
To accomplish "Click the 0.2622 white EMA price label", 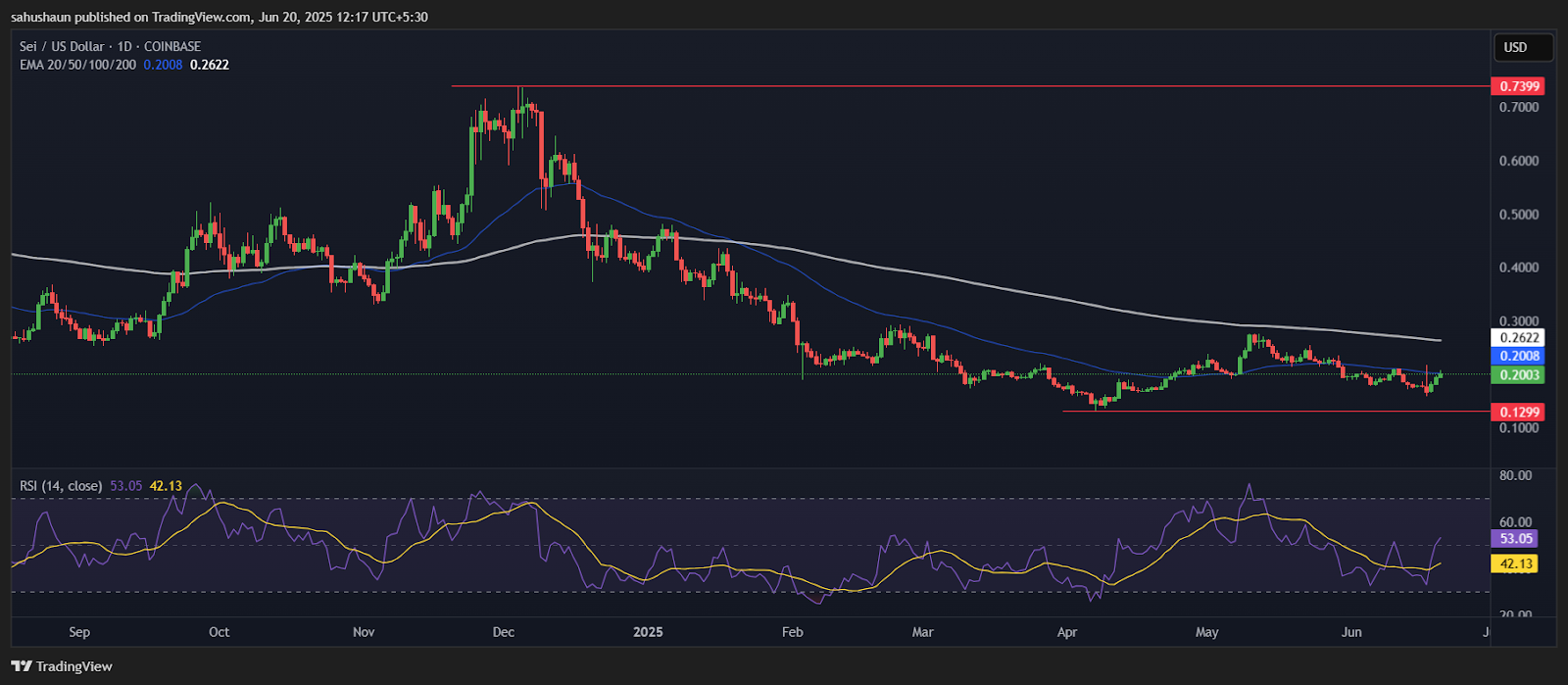I will pyautogui.click(x=1519, y=338).
